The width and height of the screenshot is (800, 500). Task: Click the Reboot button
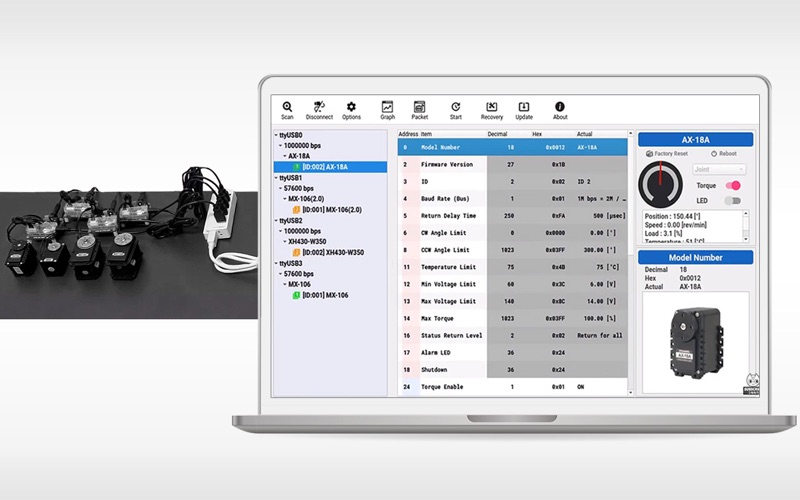[x=723, y=154]
